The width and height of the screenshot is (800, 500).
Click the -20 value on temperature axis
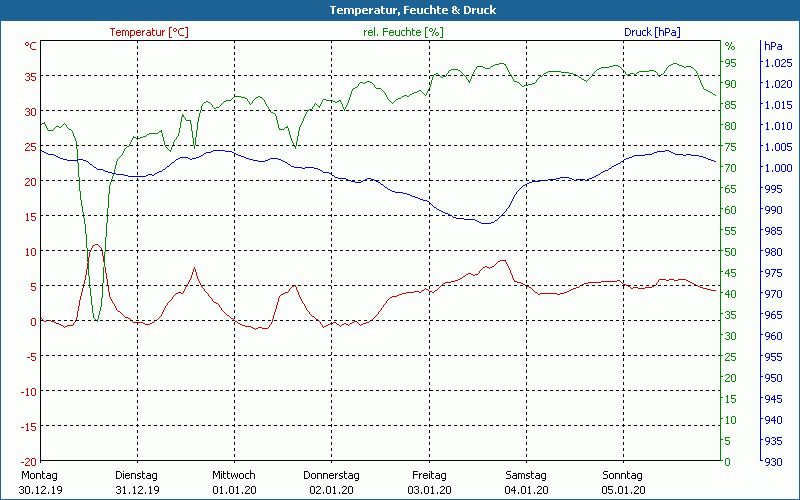coord(30,461)
